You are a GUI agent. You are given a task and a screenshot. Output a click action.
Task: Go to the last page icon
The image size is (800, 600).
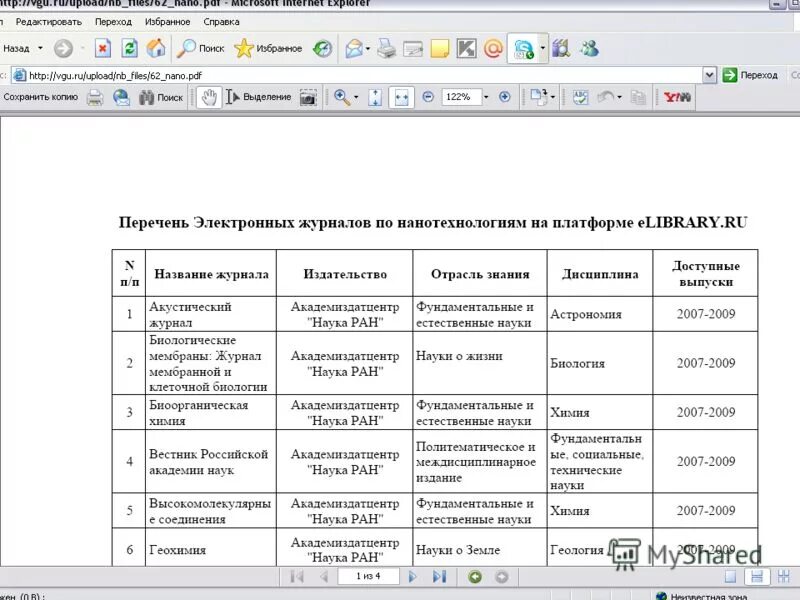coord(439,577)
